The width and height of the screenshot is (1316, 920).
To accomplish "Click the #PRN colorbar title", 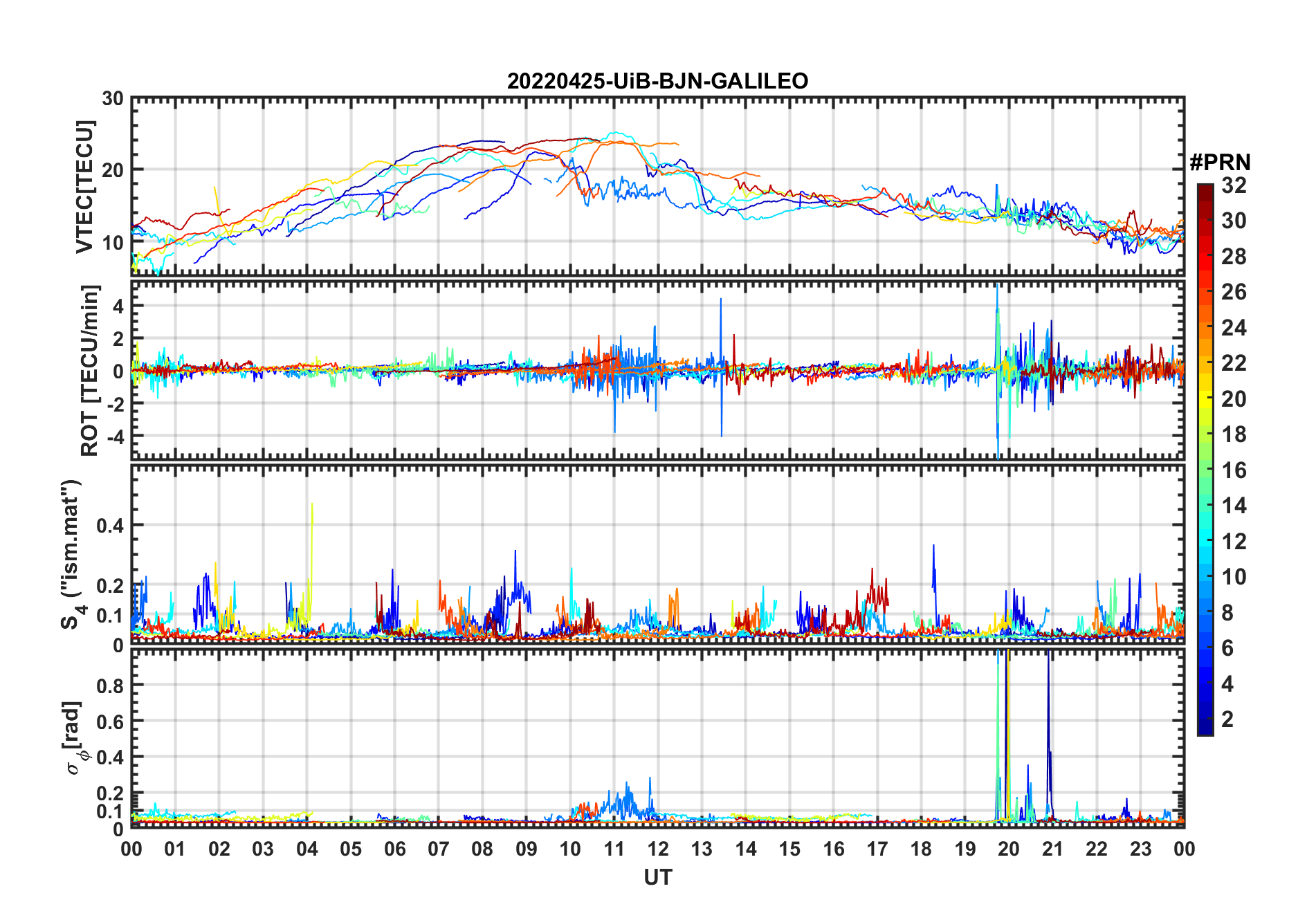I will tap(1220, 163).
